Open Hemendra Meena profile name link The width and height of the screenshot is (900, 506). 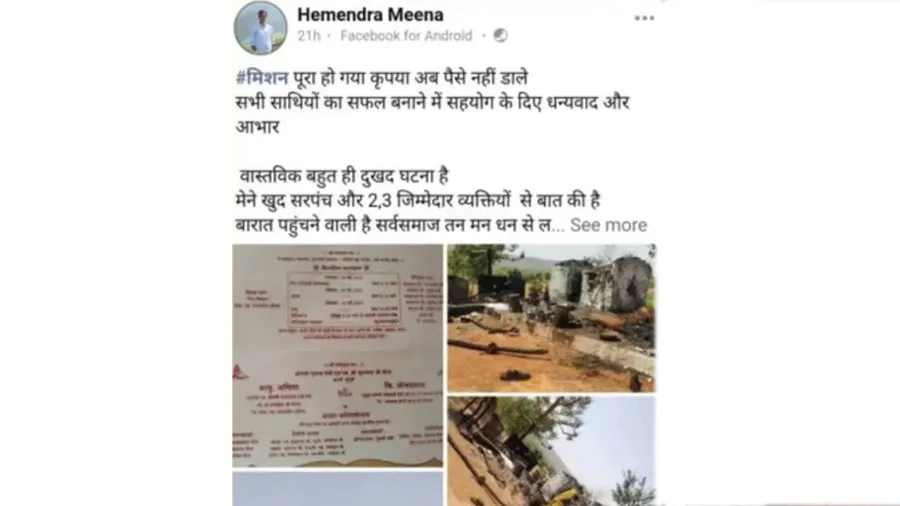370,14
